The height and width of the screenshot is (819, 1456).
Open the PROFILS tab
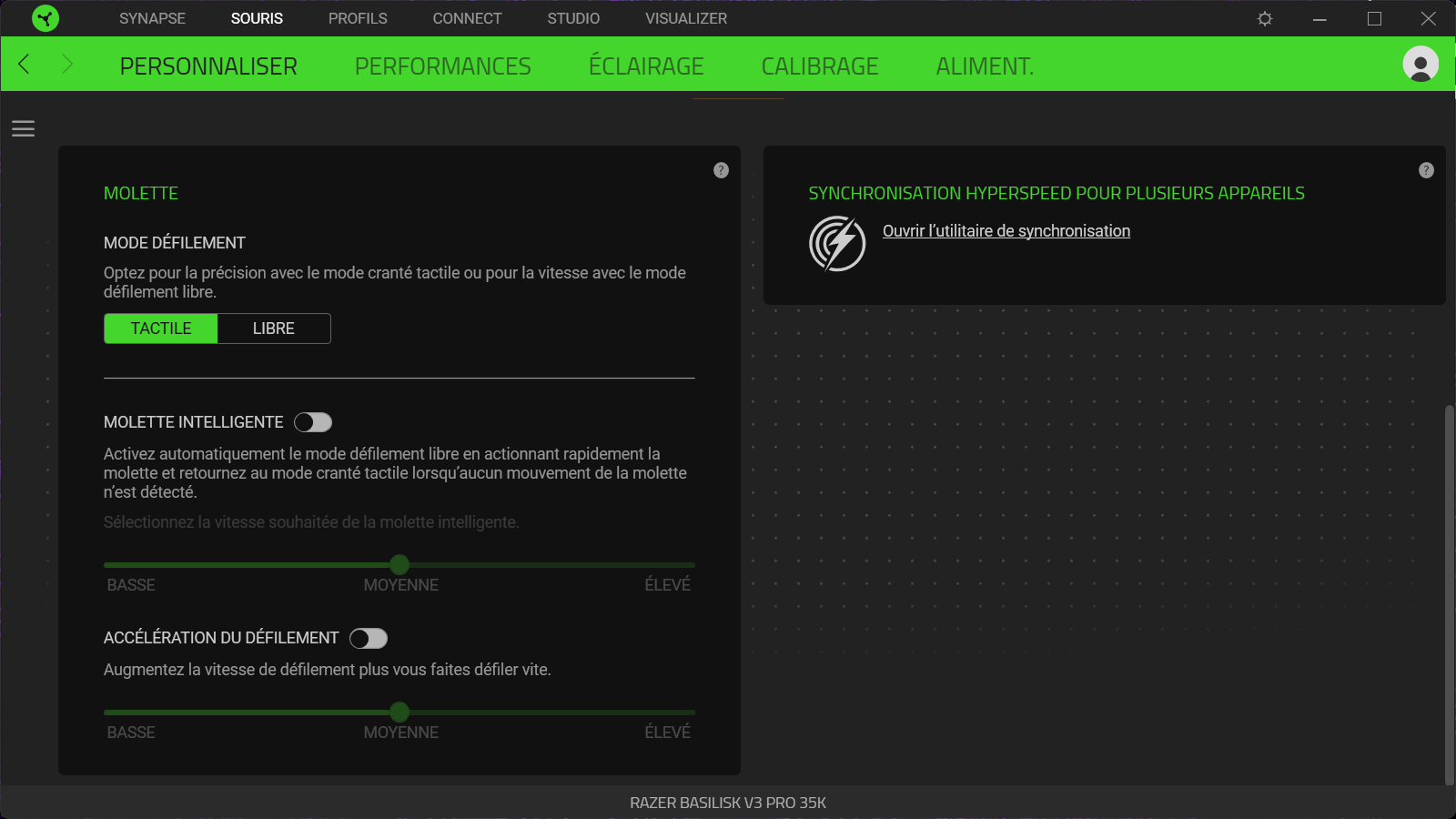[x=358, y=18]
